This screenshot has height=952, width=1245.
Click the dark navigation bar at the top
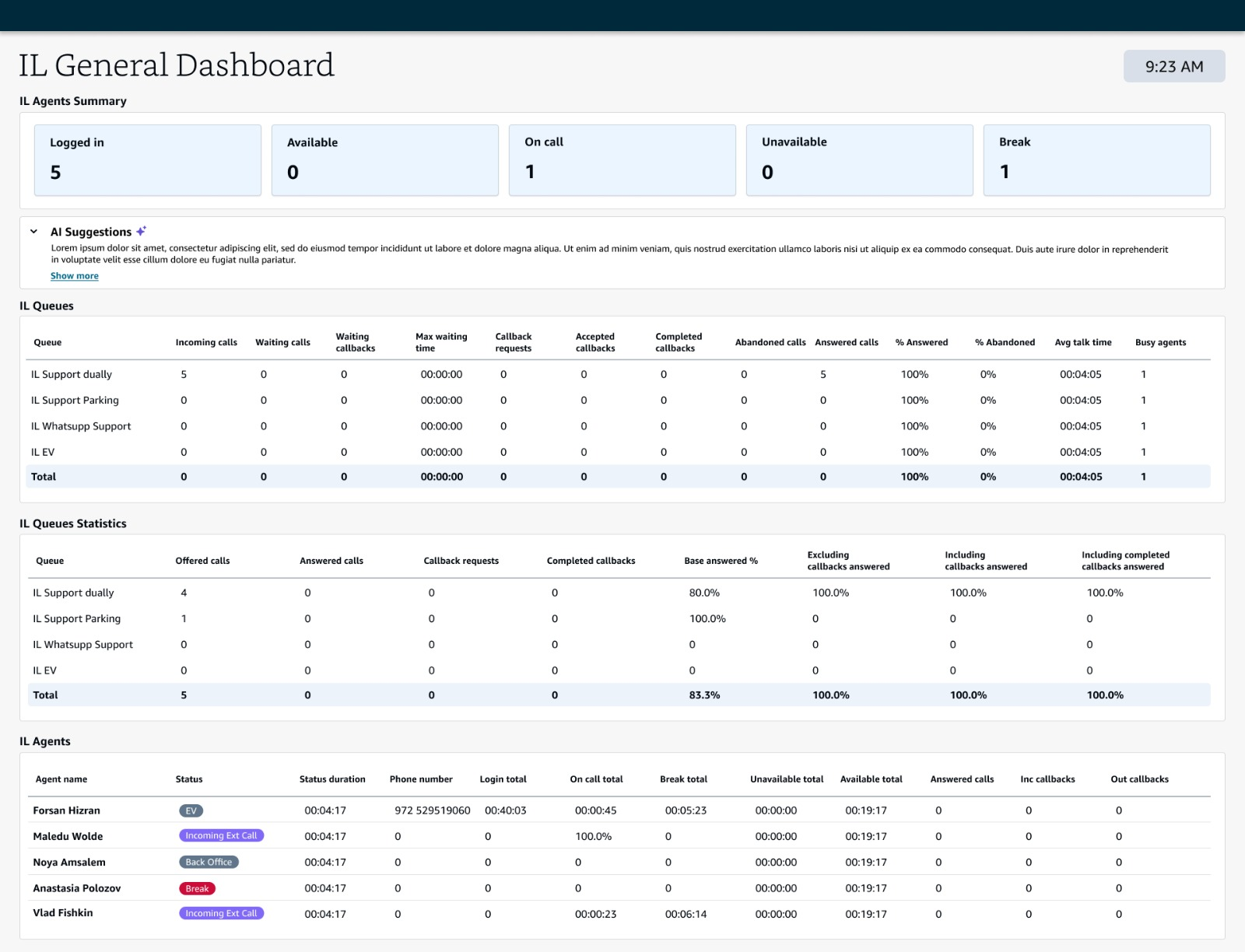pos(622,12)
